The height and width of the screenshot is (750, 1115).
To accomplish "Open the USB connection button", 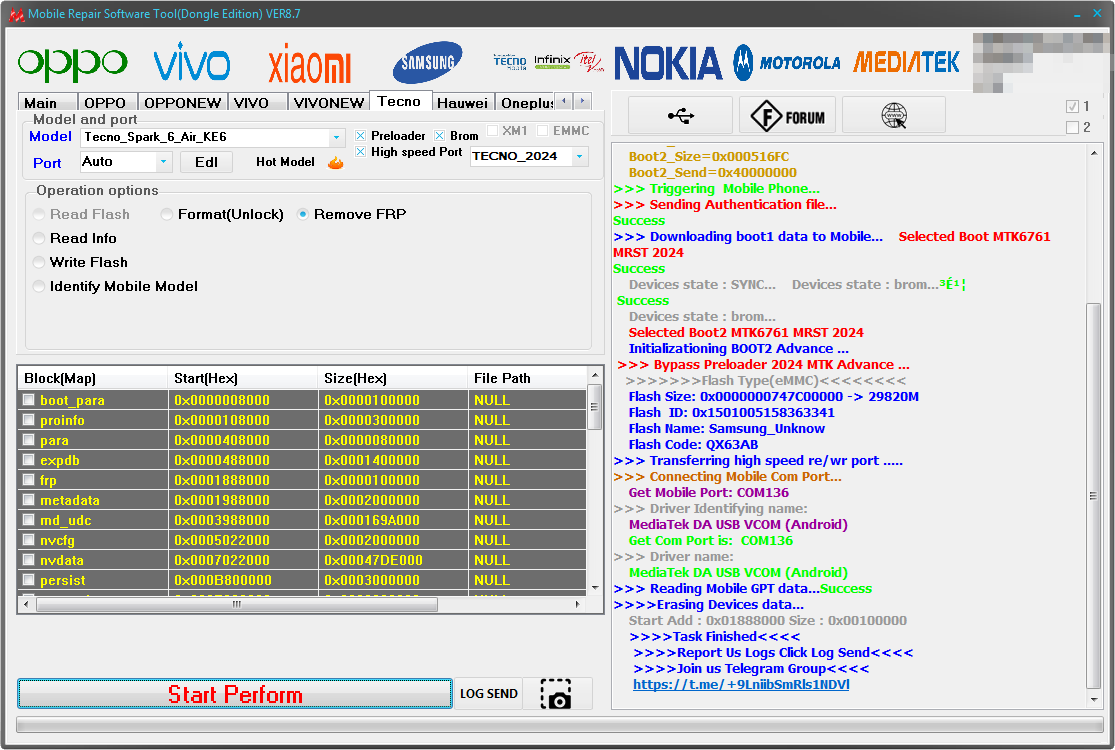I will (x=681, y=115).
